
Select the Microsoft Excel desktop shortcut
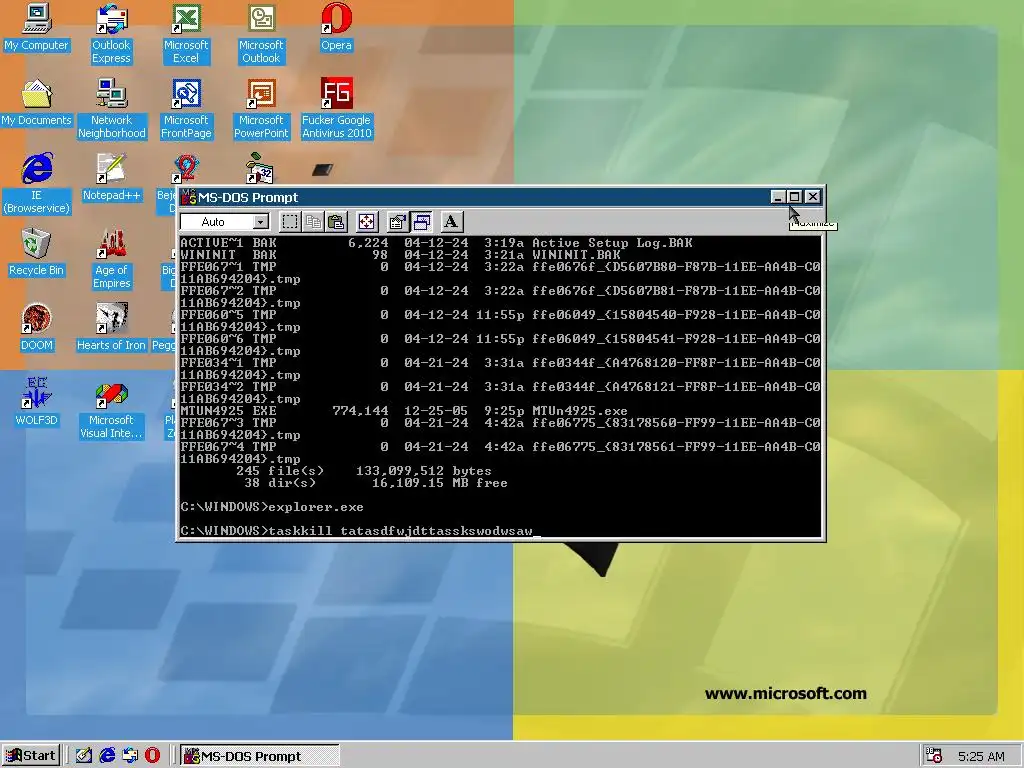click(185, 34)
